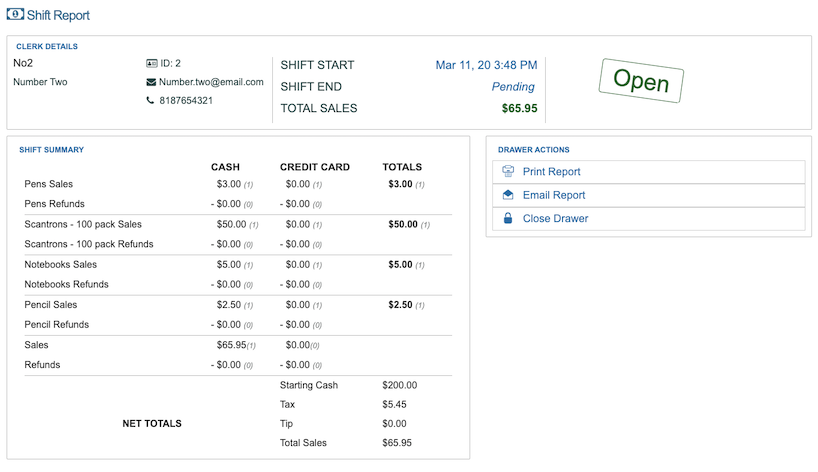Choose the Email Report action text

click(x=554, y=195)
